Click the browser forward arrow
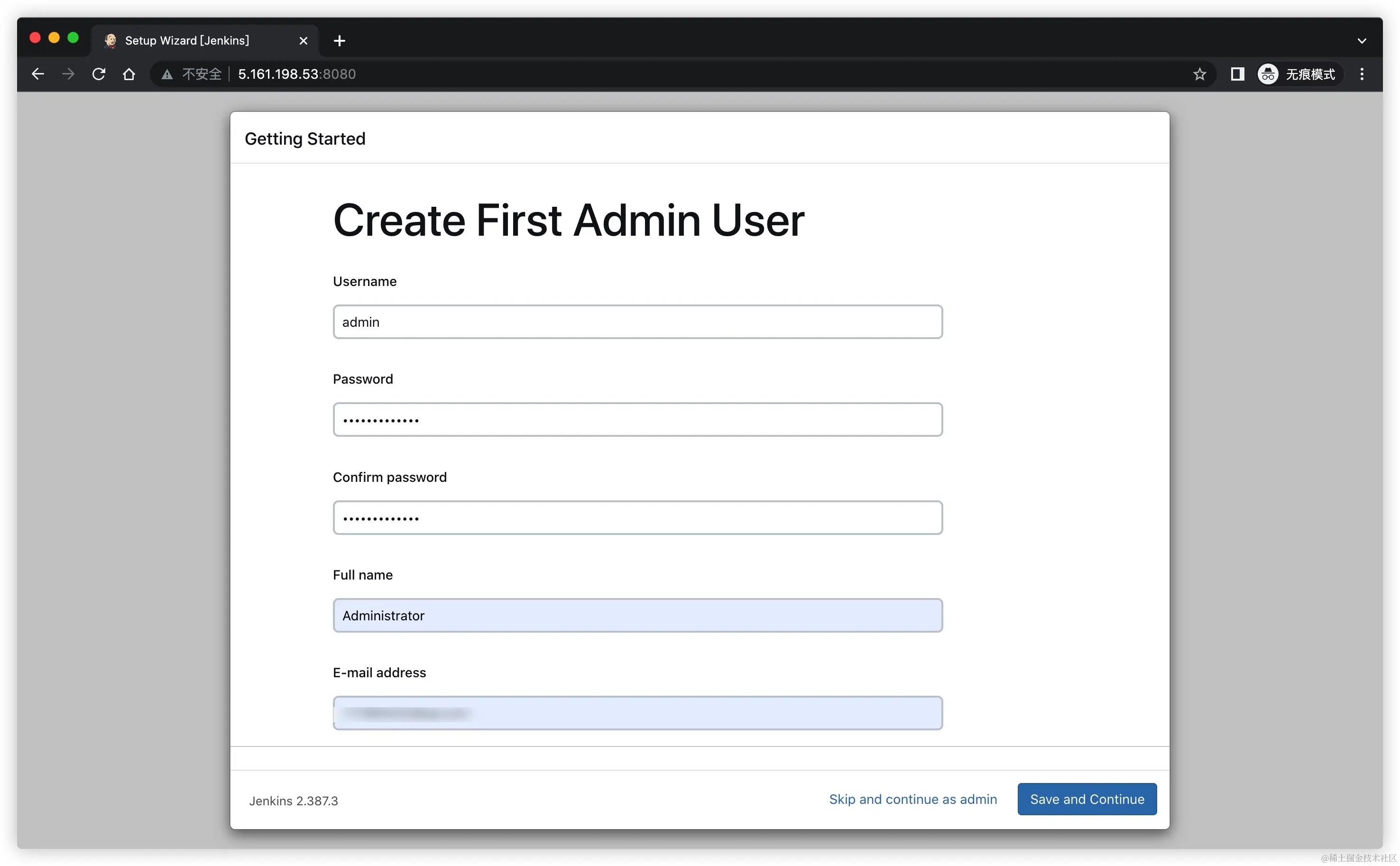Viewport: 1400px width, 866px height. pyautogui.click(x=68, y=74)
